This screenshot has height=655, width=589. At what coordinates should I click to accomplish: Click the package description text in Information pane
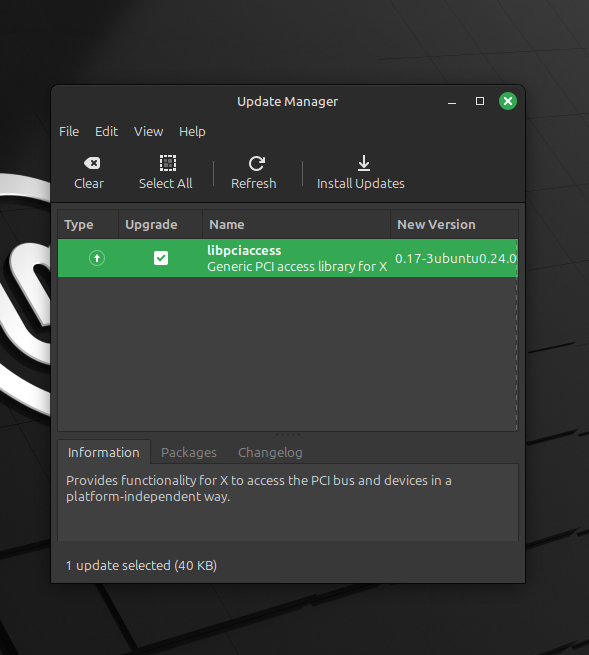[x=259, y=488]
